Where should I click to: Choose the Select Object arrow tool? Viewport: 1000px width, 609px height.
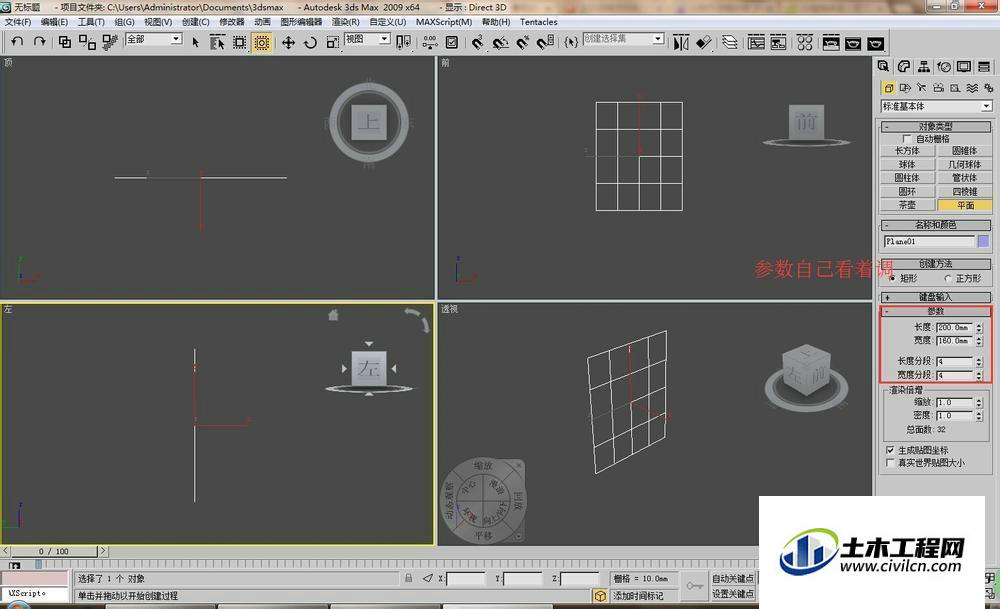[195, 43]
